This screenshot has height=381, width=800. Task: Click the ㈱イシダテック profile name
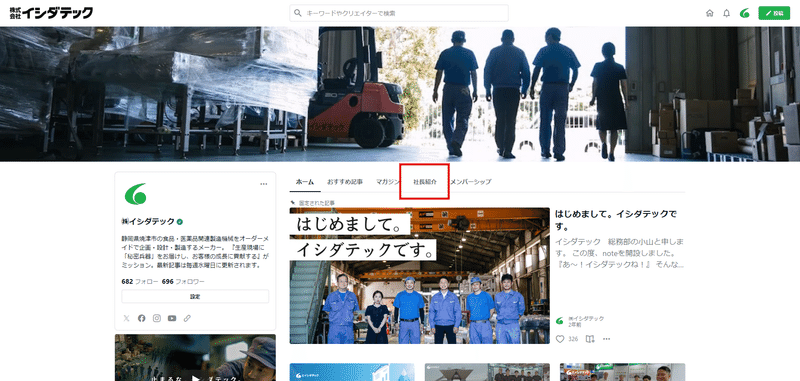(x=148, y=221)
